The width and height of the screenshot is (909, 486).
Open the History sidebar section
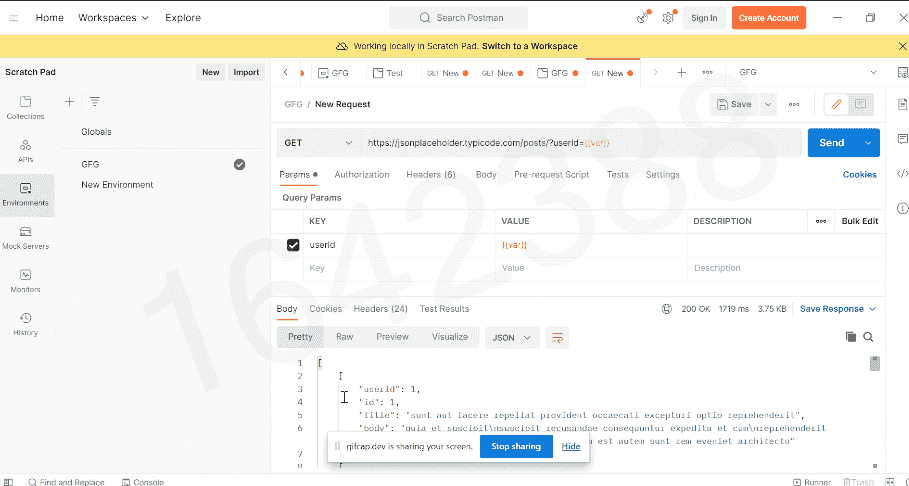coord(26,325)
